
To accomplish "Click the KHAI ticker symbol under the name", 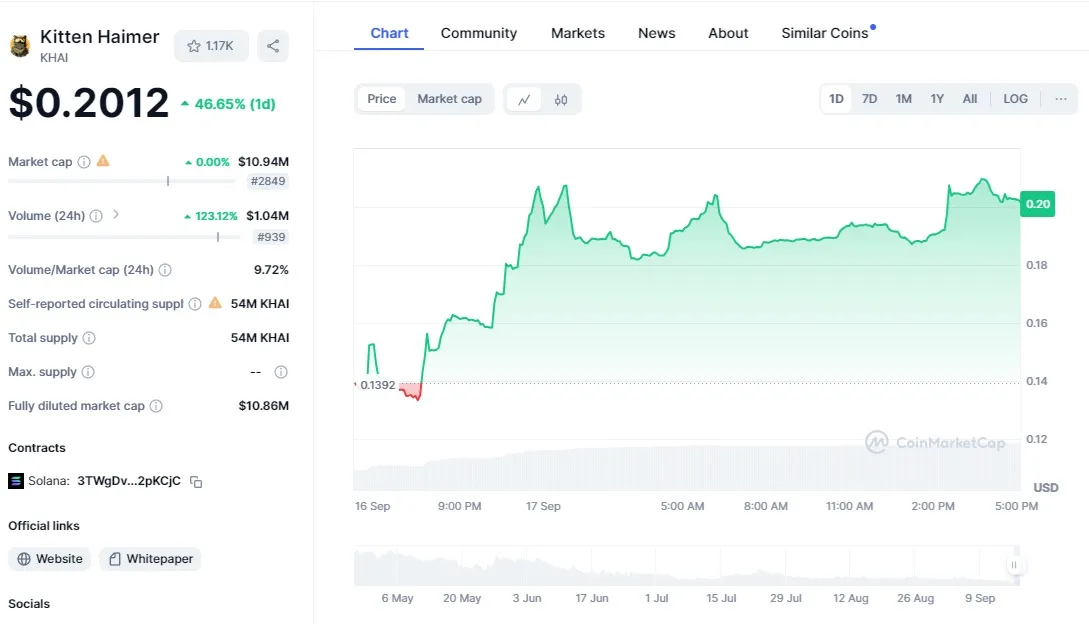I will (x=54, y=58).
